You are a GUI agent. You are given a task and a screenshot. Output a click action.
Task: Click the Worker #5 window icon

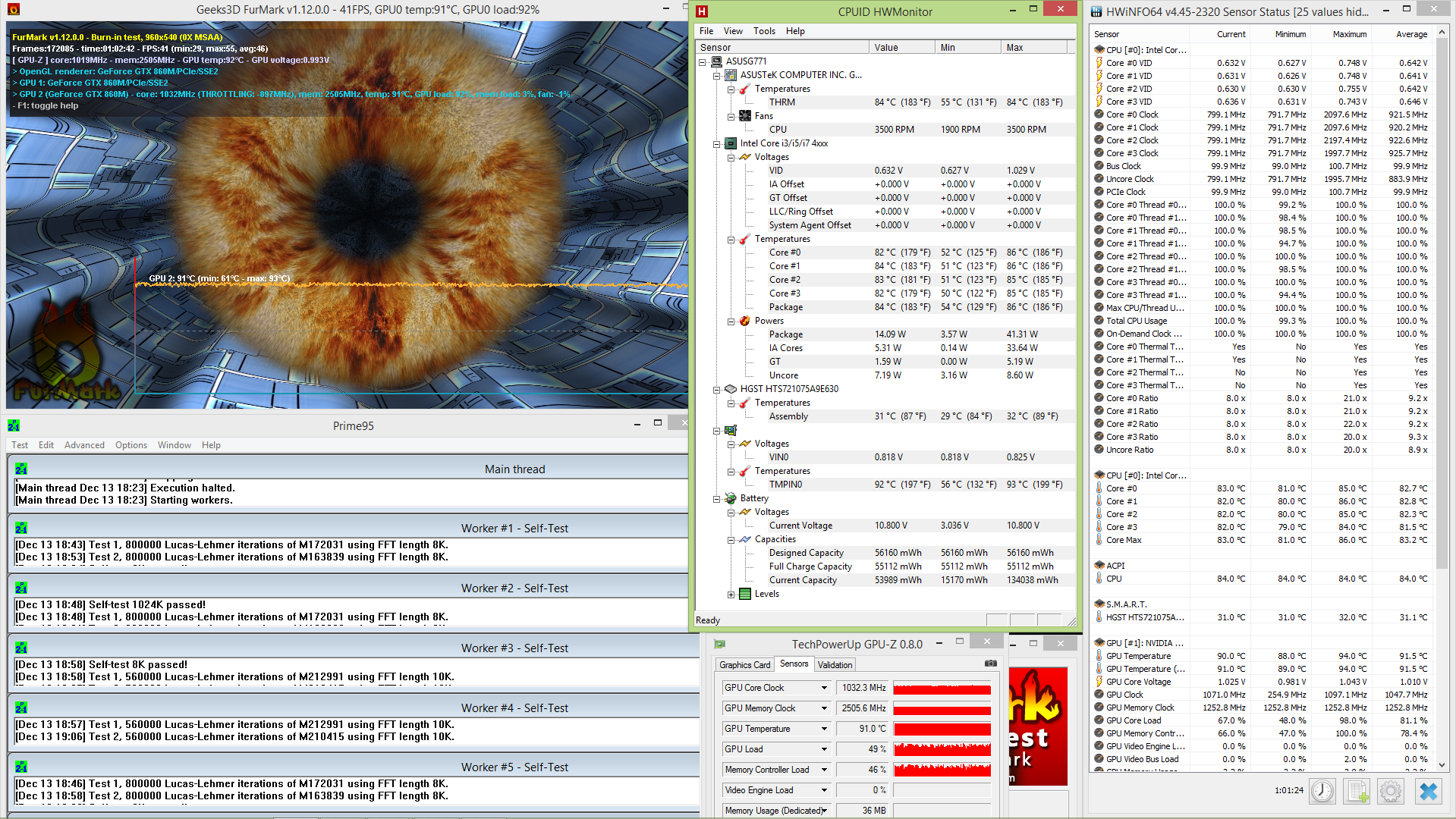[x=21, y=767]
